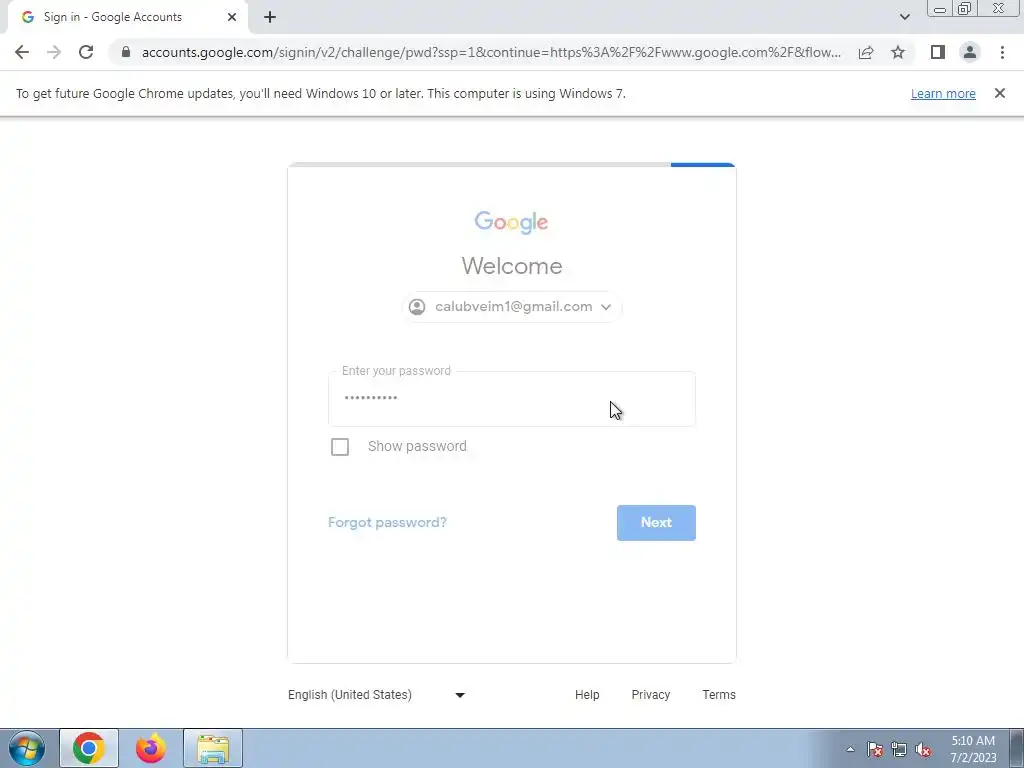Minimize the Chrome window

(x=940, y=9)
